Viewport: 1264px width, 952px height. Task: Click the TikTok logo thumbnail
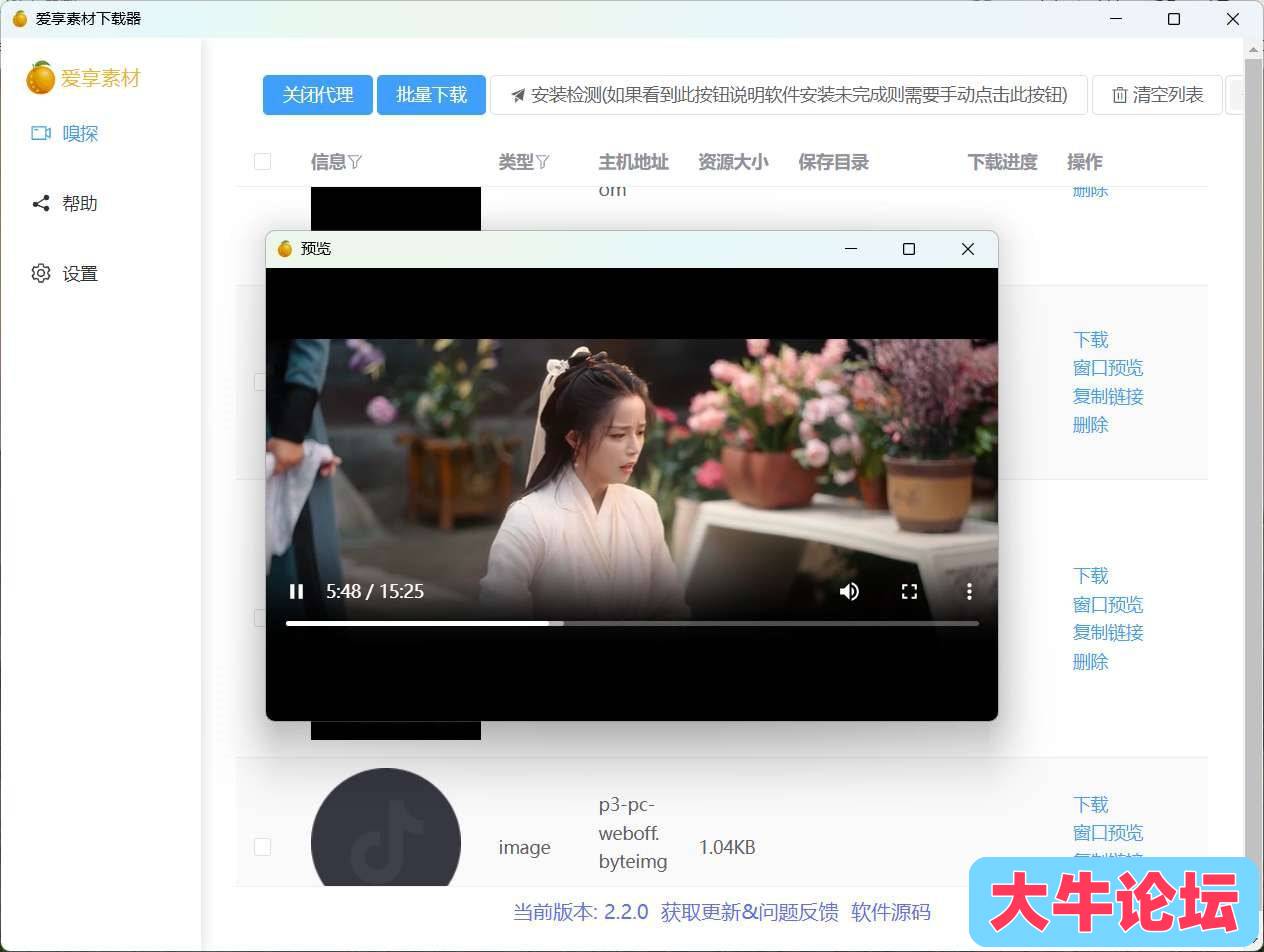coord(386,828)
